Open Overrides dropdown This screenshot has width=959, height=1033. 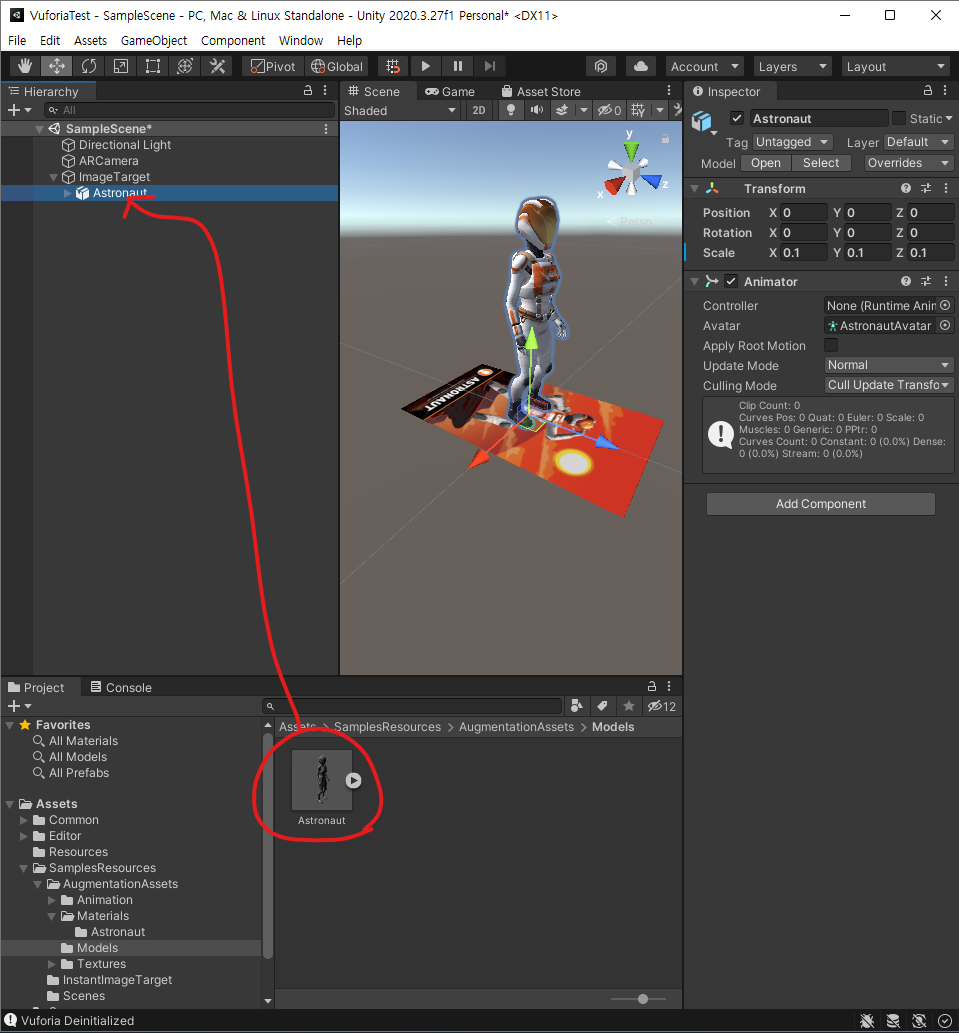coord(908,163)
